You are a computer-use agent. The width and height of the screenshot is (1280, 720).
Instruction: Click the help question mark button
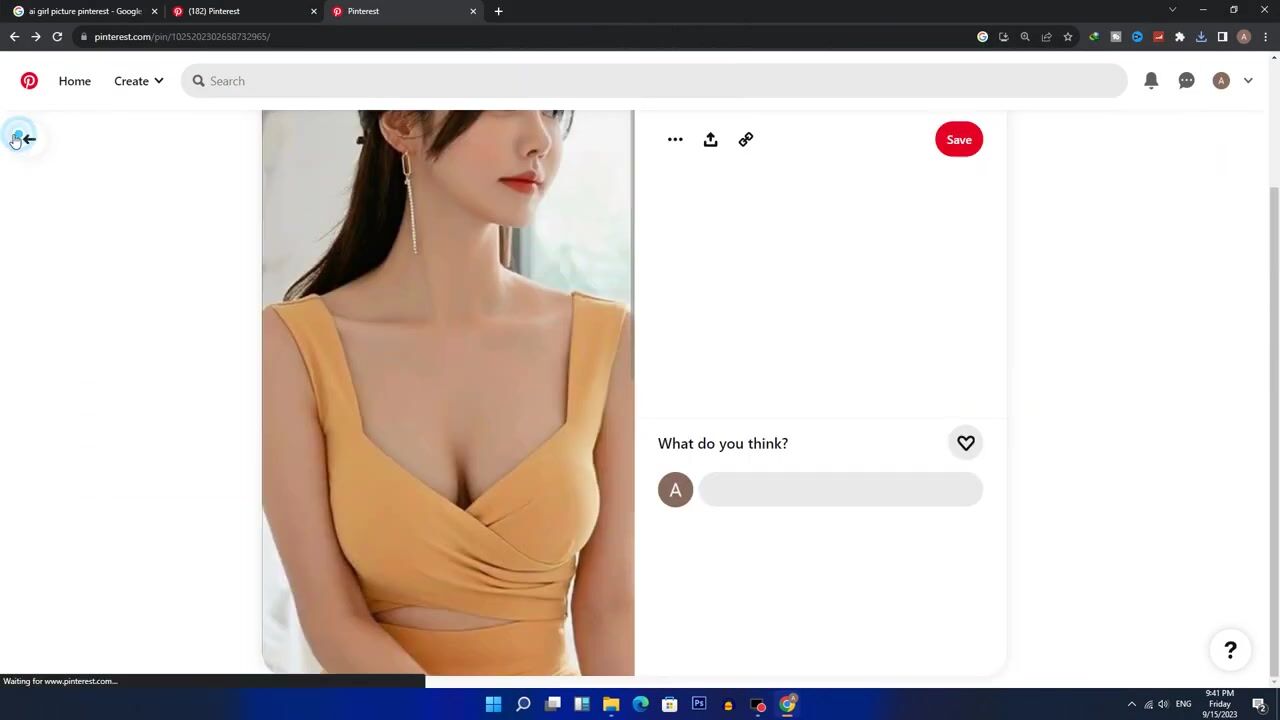click(x=1230, y=650)
